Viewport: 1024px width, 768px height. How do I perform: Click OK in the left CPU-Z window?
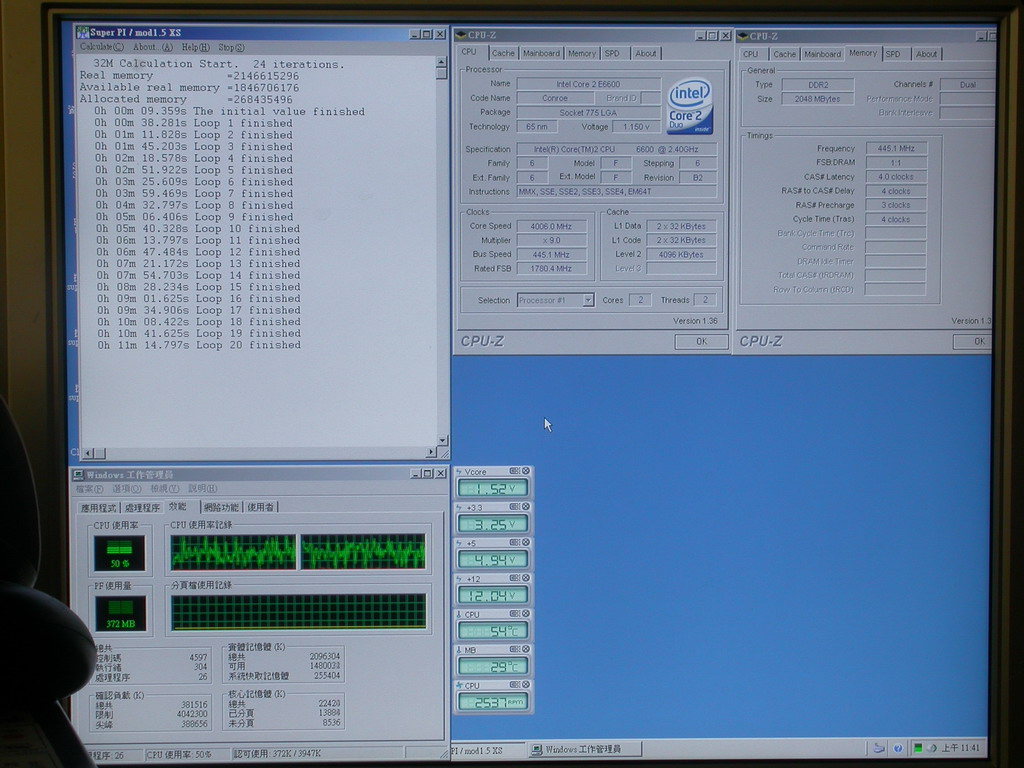click(x=701, y=342)
